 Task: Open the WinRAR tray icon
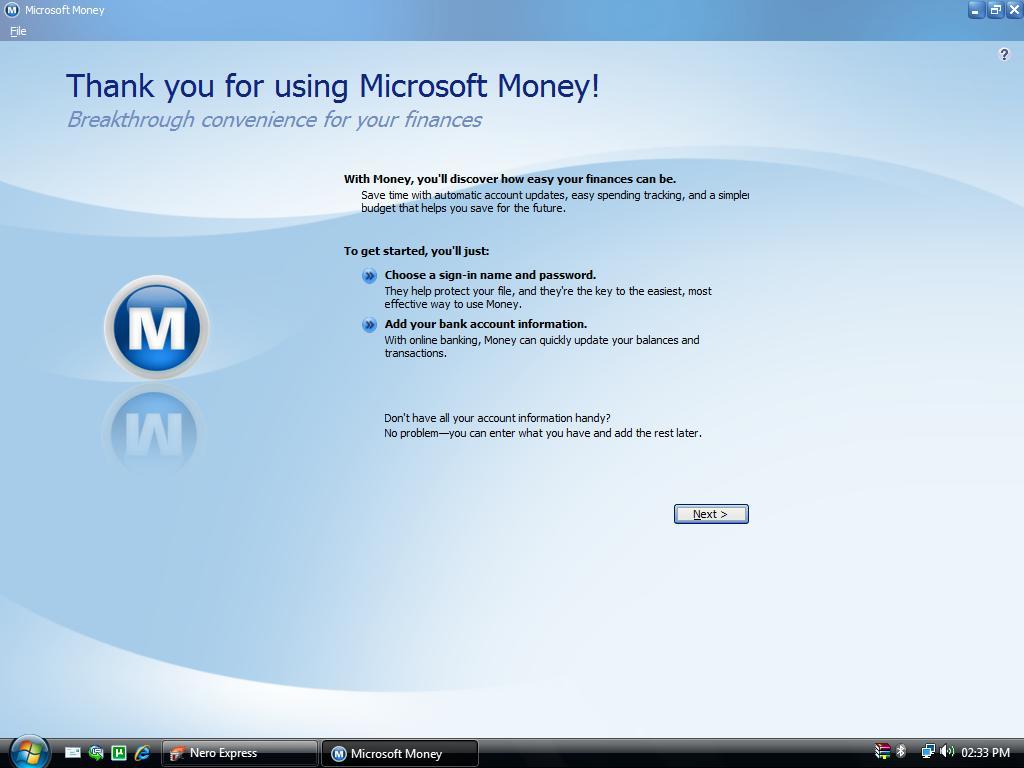click(882, 752)
